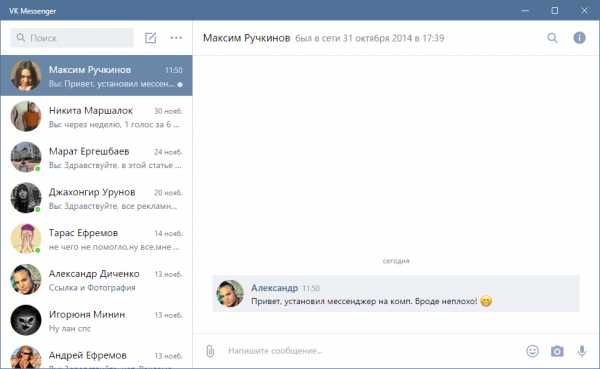This screenshot has width=600, height=369.
Task: Open conversation with Марат Ергешбаев
Action: pos(96,157)
